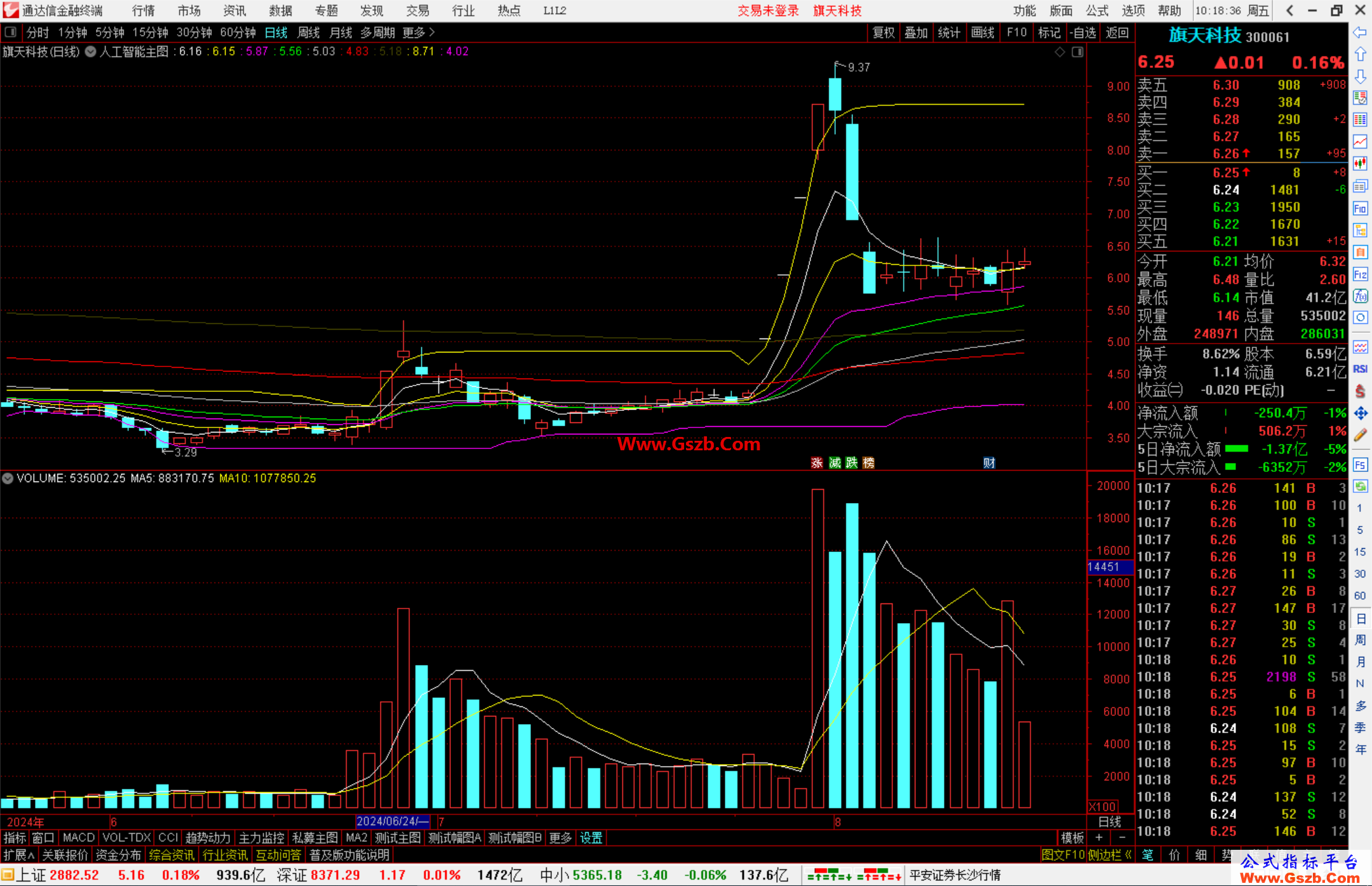Click the 复权 button
This screenshot has width=1372, height=886.
tap(883, 32)
